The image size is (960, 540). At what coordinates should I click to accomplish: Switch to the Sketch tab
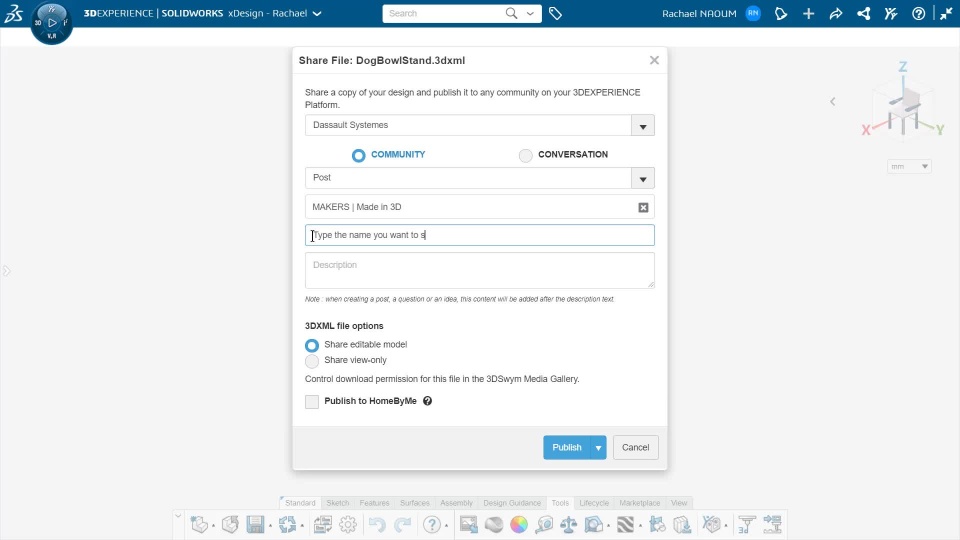pyautogui.click(x=337, y=503)
